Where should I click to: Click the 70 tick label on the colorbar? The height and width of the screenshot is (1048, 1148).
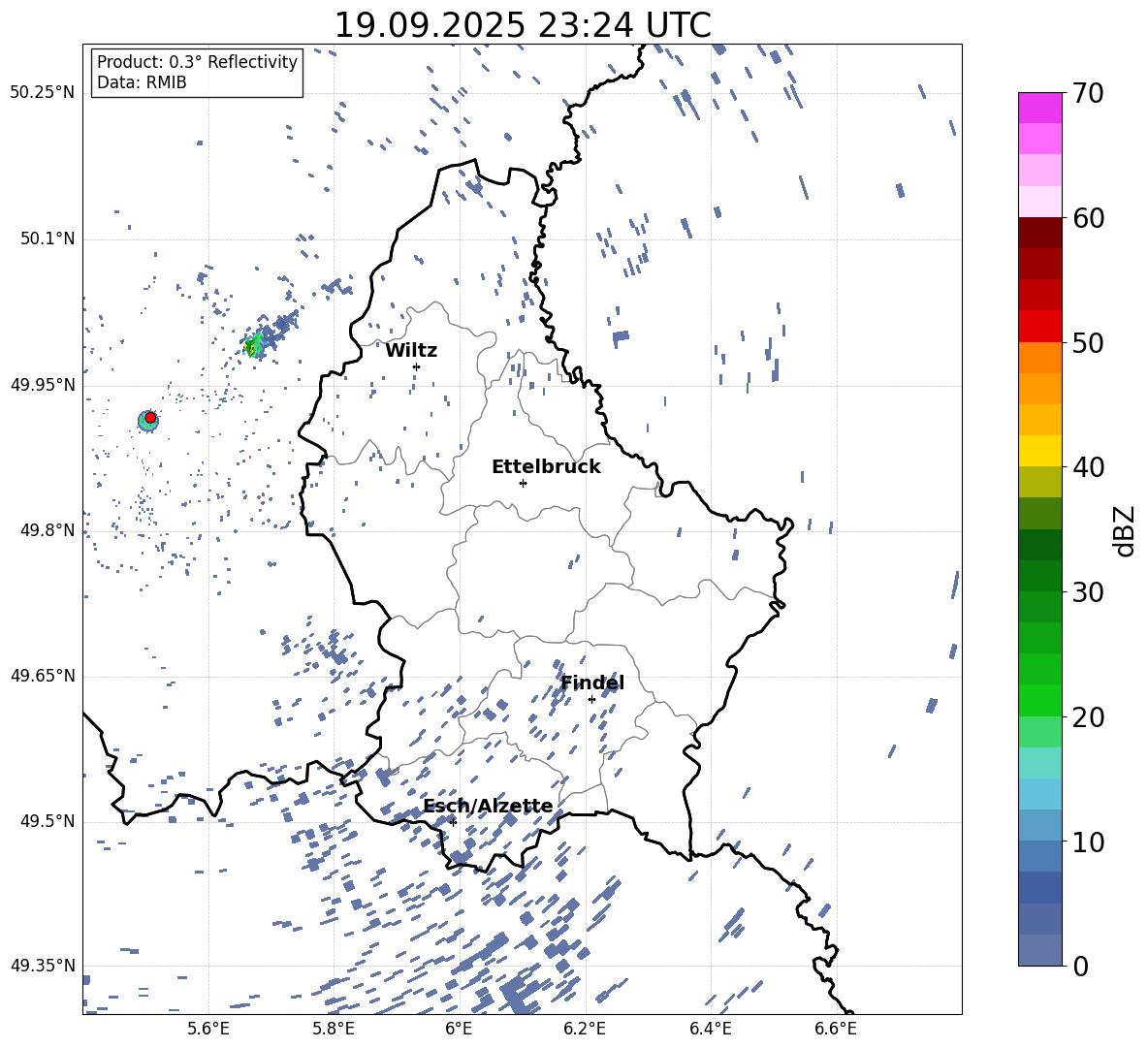point(1088,93)
